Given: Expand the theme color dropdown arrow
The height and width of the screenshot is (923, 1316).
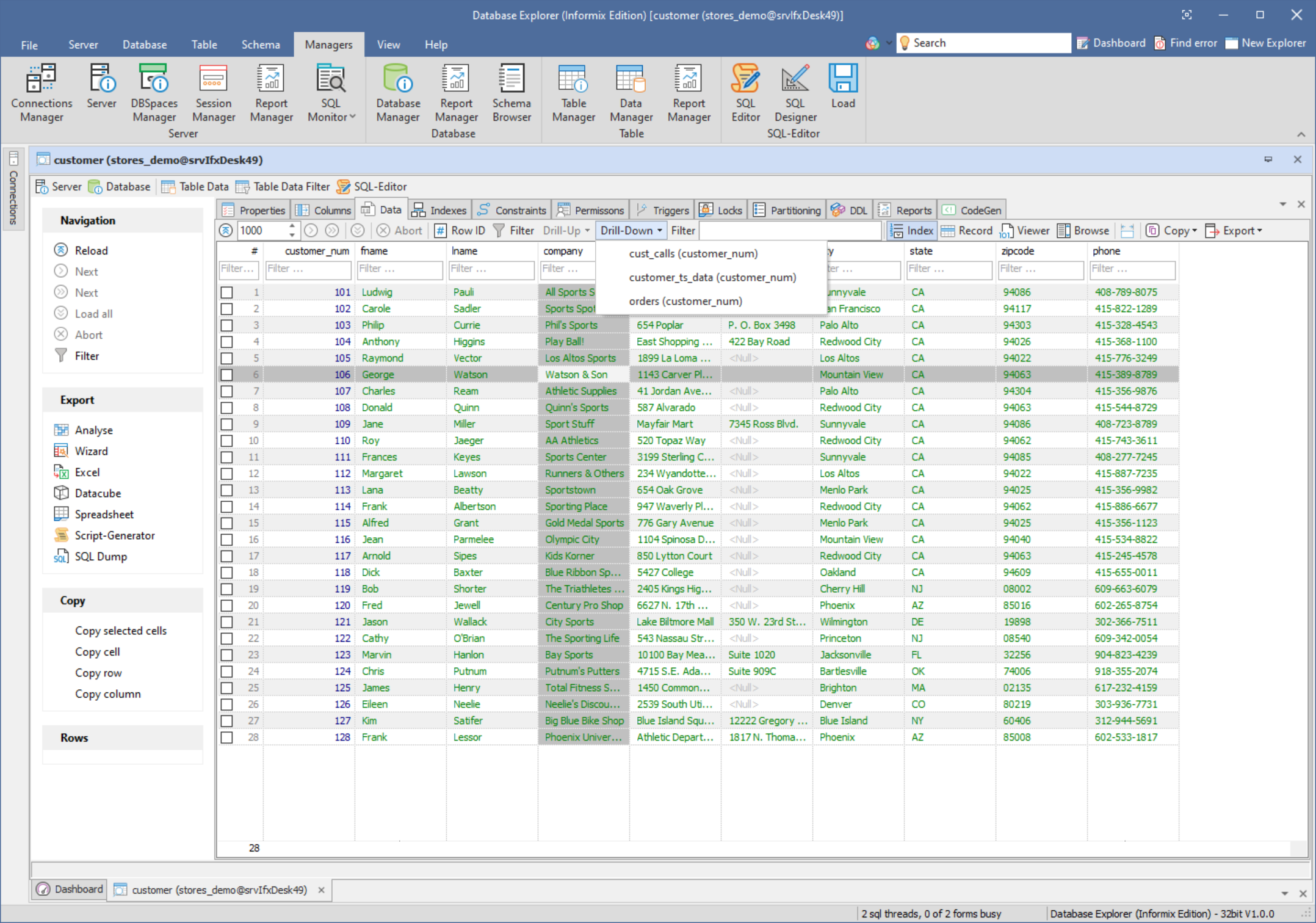Looking at the screenshot, I should click(889, 43).
